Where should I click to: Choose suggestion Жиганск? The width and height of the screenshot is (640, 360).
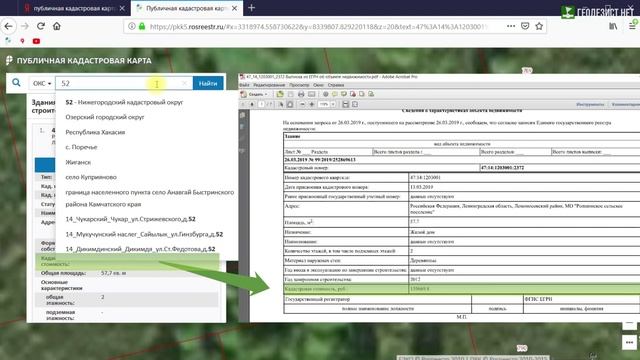(78, 162)
